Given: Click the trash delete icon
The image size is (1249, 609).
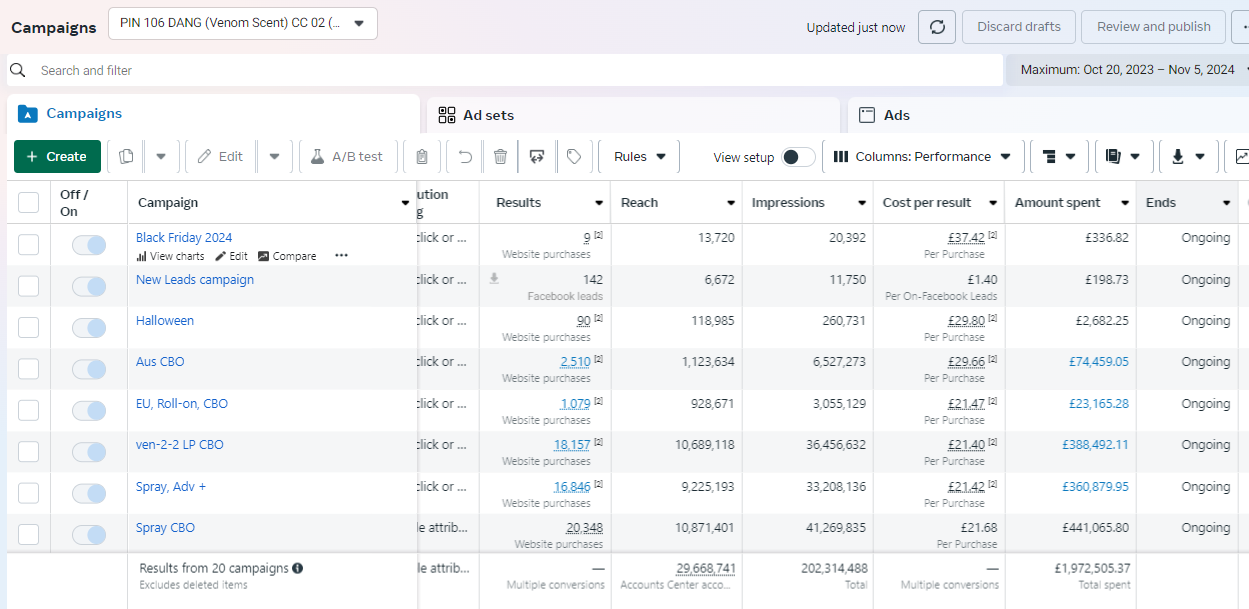Looking at the screenshot, I should click(500, 157).
